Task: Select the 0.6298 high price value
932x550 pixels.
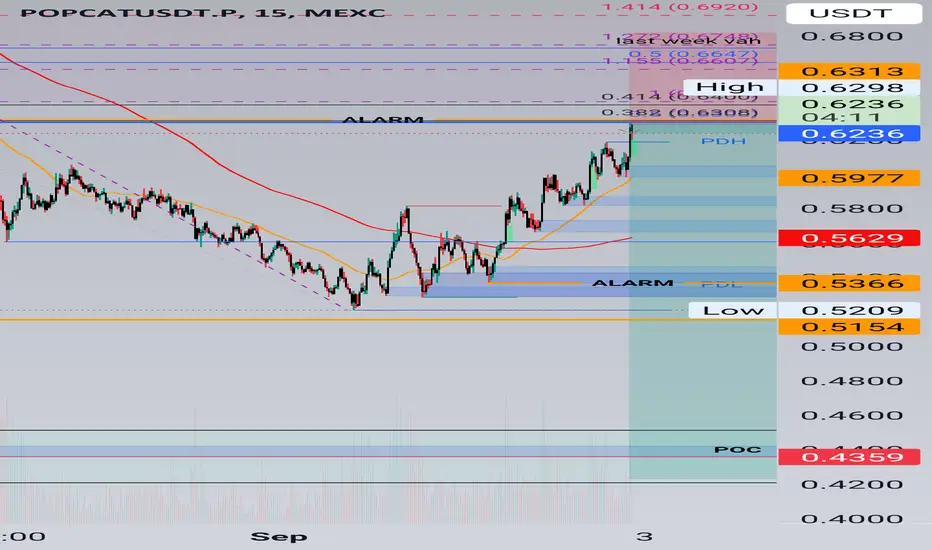Action: [x=849, y=88]
